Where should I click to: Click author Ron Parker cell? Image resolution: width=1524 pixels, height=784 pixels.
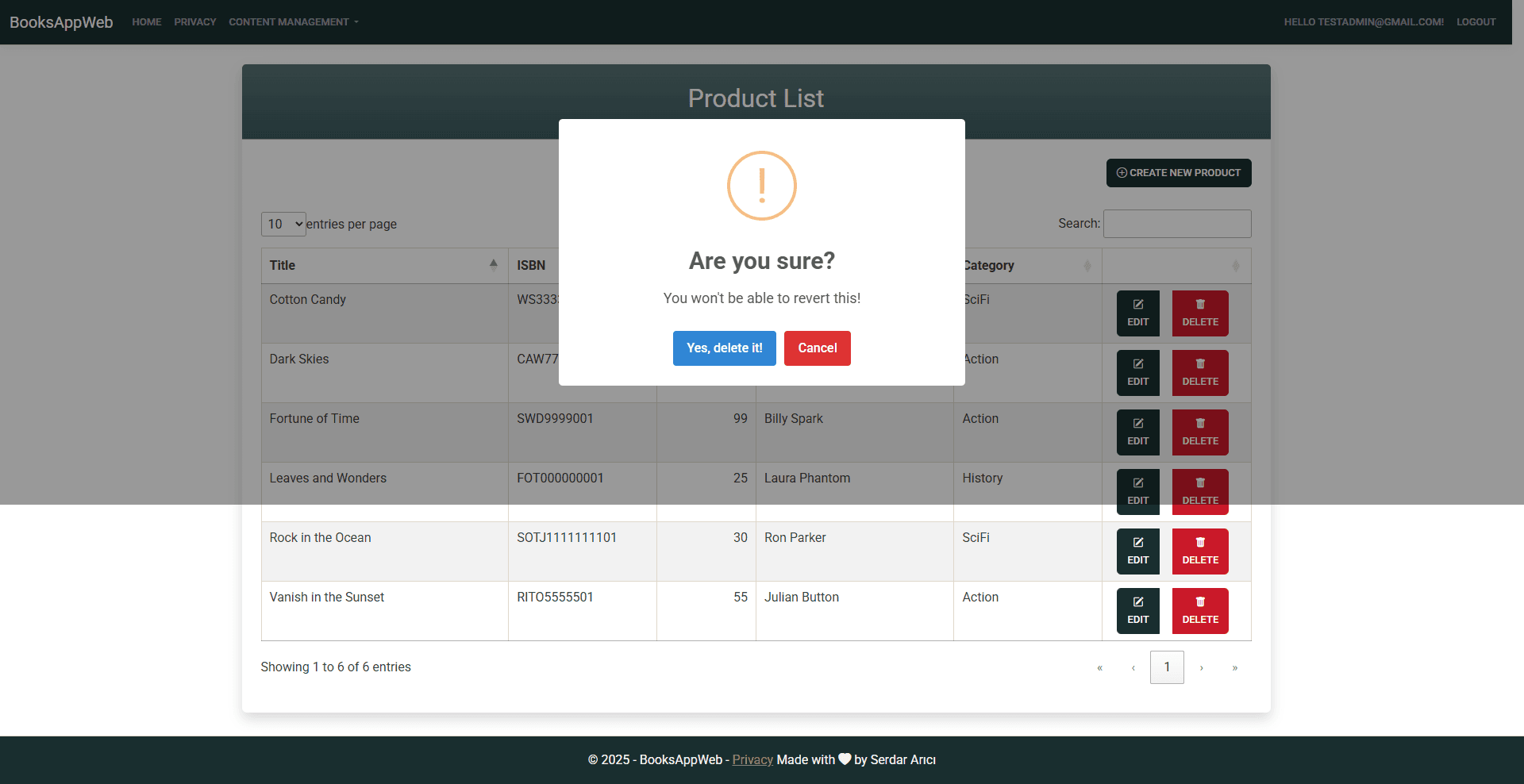(x=854, y=551)
